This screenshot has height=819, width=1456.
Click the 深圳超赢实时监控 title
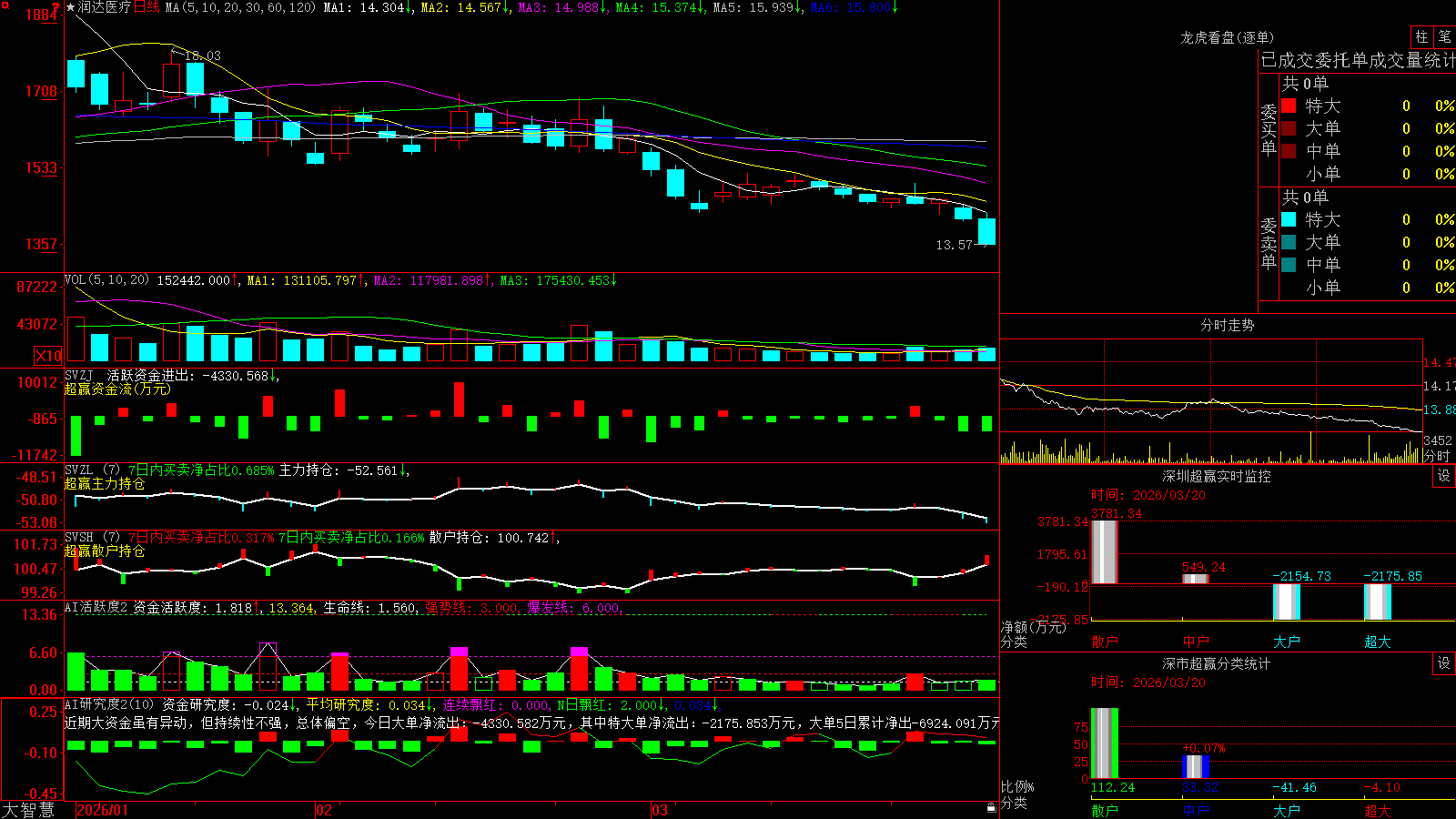click(1216, 476)
